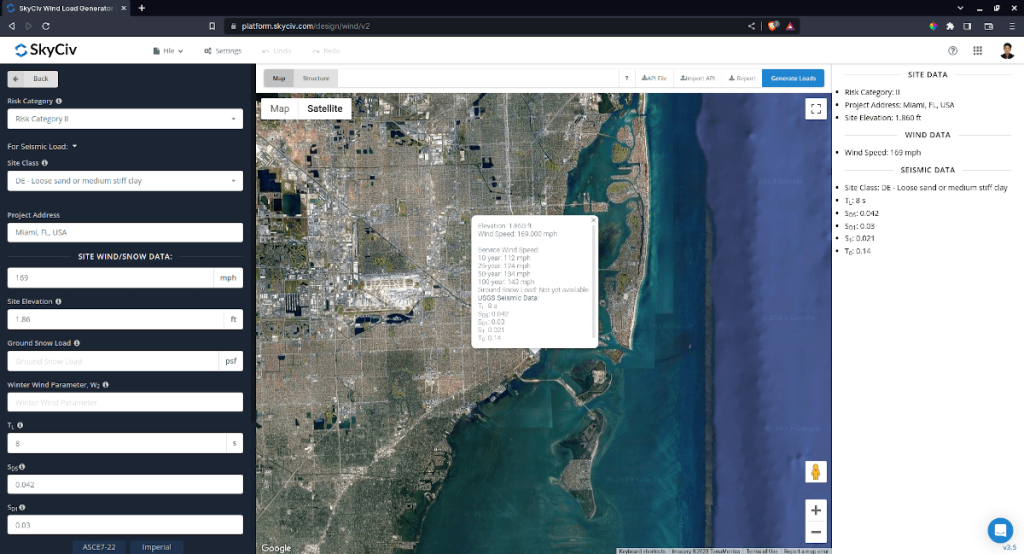
Task: Expand the For Seismic Load option
Action: click(74, 146)
